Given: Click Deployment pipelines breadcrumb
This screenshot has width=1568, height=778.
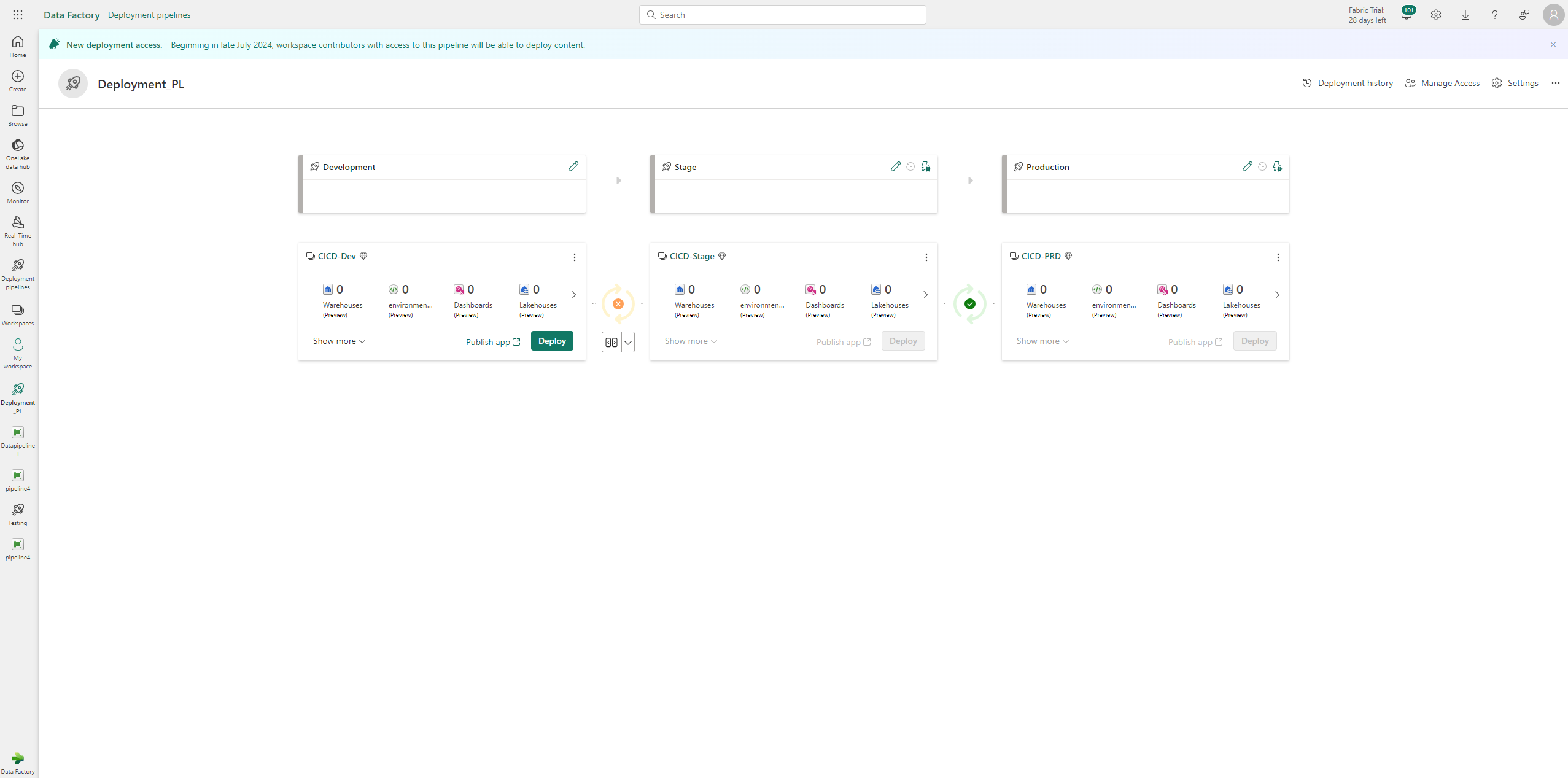Looking at the screenshot, I should tap(149, 15).
